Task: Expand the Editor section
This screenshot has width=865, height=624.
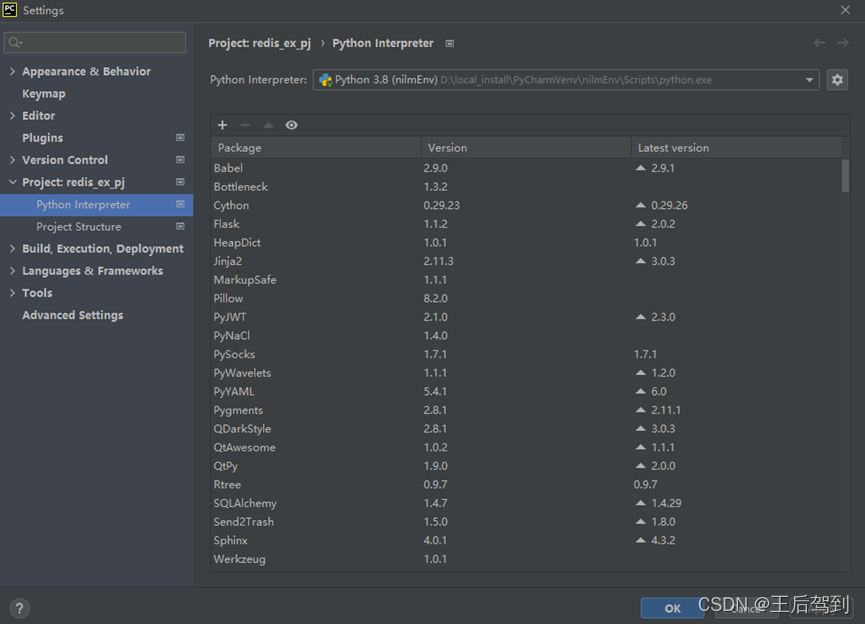Action: coord(12,115)
